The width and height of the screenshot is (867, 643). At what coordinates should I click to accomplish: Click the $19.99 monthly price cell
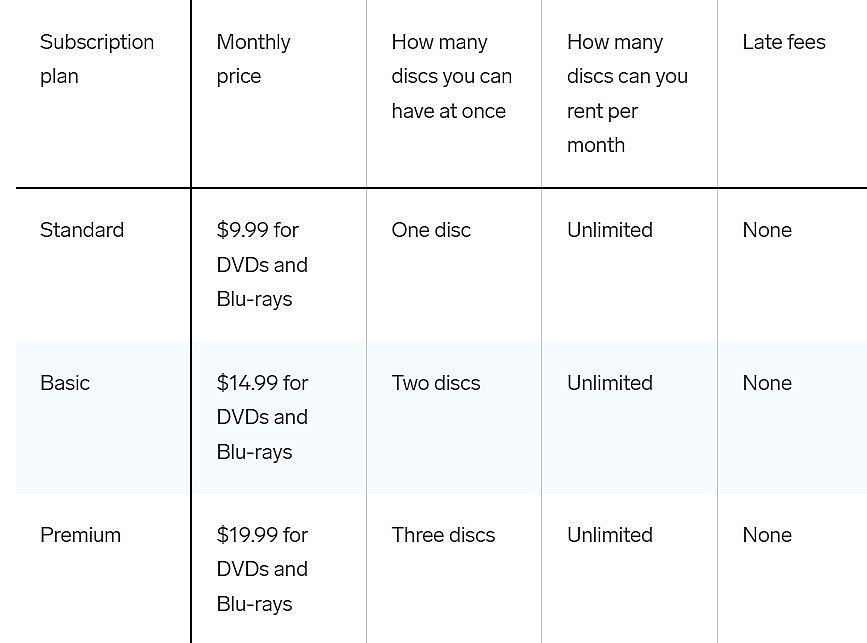pyautogui.click(x=262, y=569)
